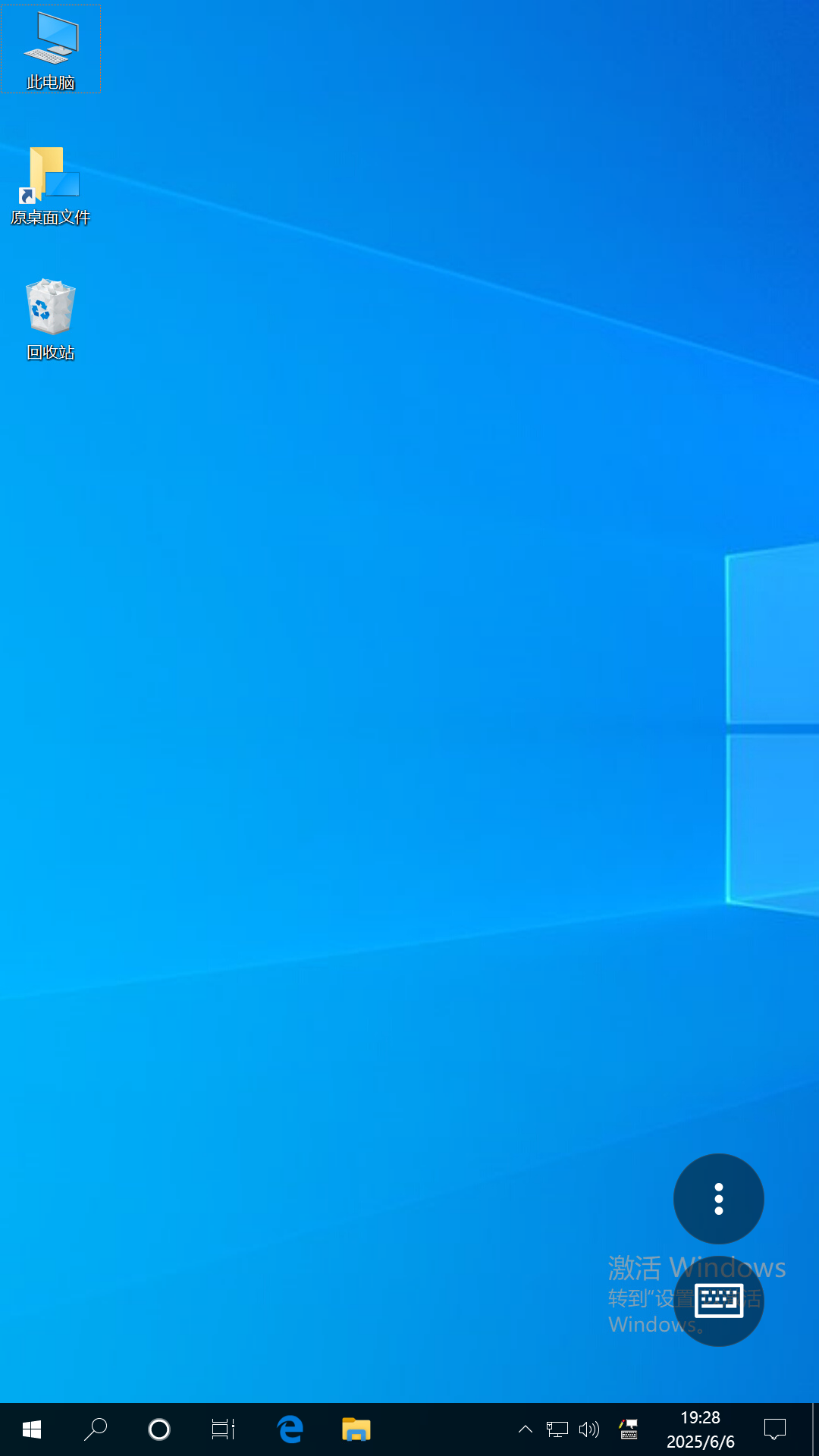Click the 2025/6/6 date in taskbar
Image resolution: width=819 pixels, height=1456 pixels.
[700, 1442]
